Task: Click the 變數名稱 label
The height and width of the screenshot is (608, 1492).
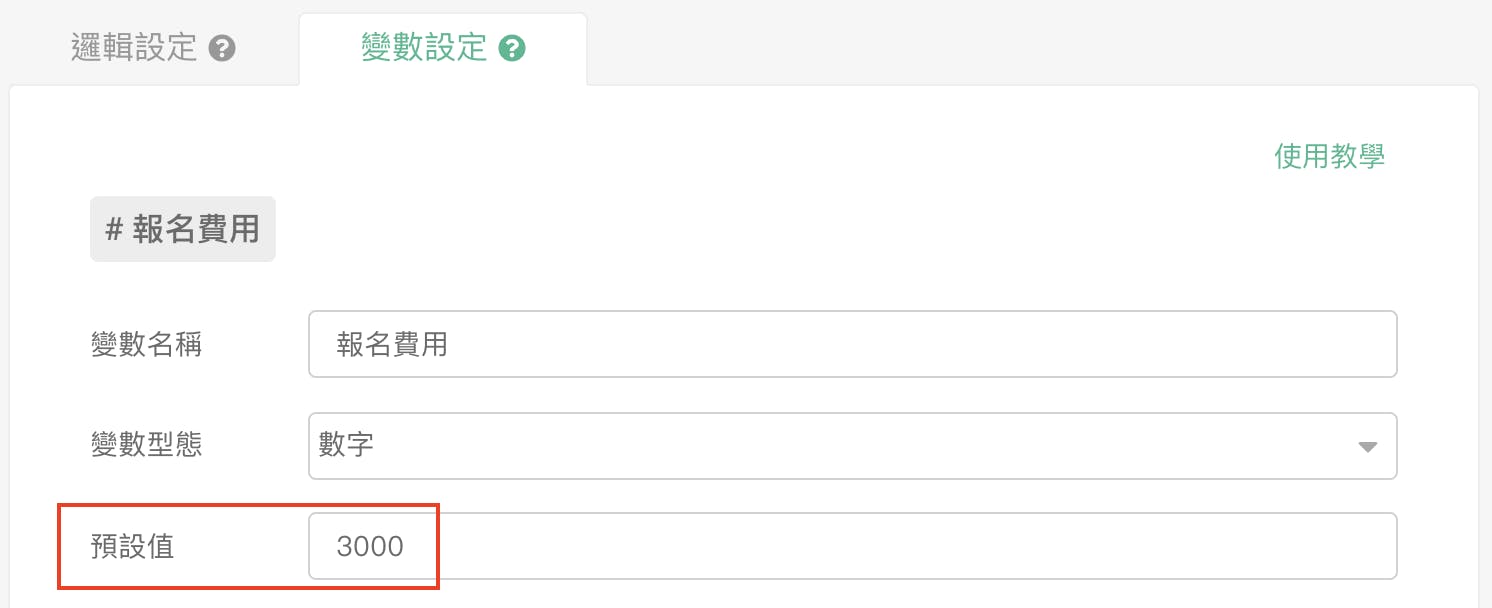Action: (x=147, y=345)
